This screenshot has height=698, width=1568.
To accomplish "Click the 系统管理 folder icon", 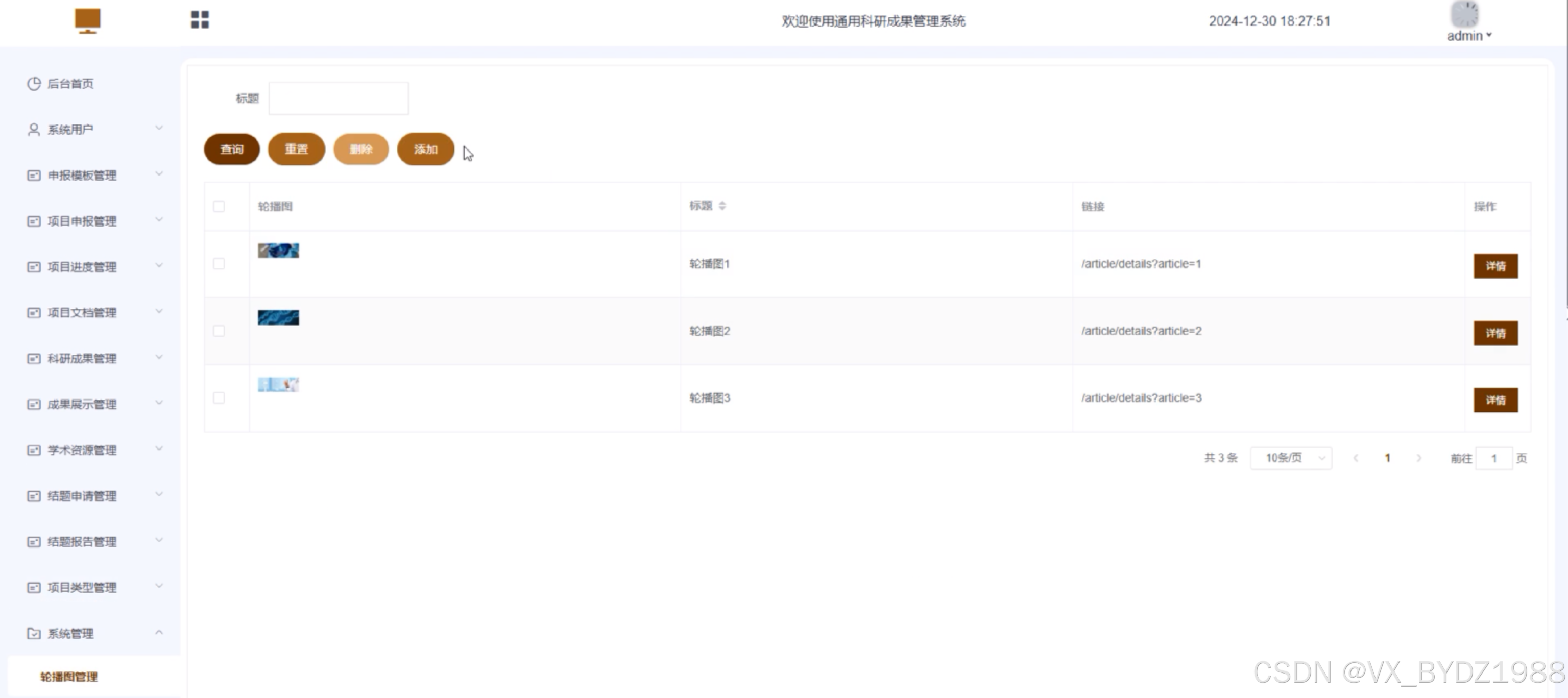I will (34, 634).
